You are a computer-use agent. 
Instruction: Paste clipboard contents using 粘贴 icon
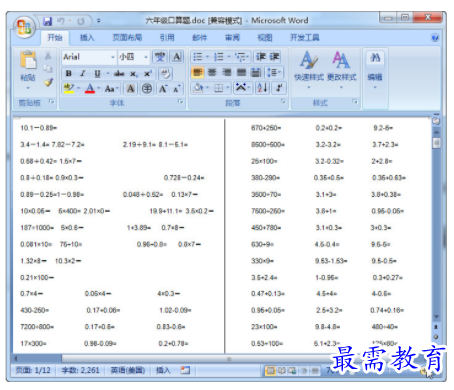pyautogui.click(x=28, y=60)
